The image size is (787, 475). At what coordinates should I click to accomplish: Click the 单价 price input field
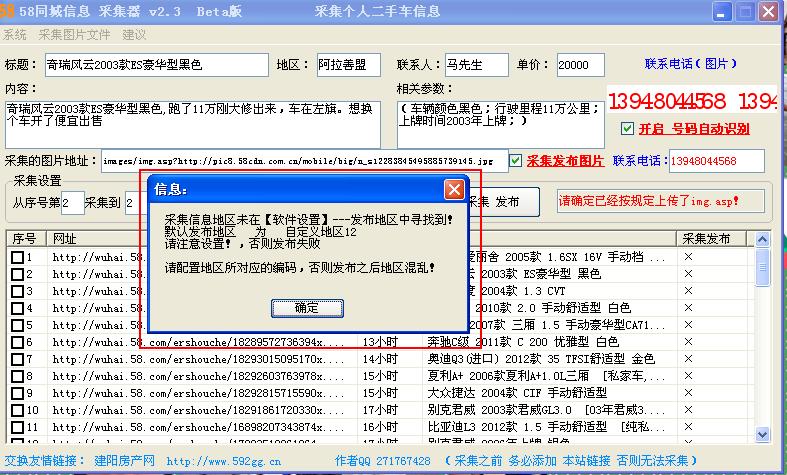pos(579,65)
